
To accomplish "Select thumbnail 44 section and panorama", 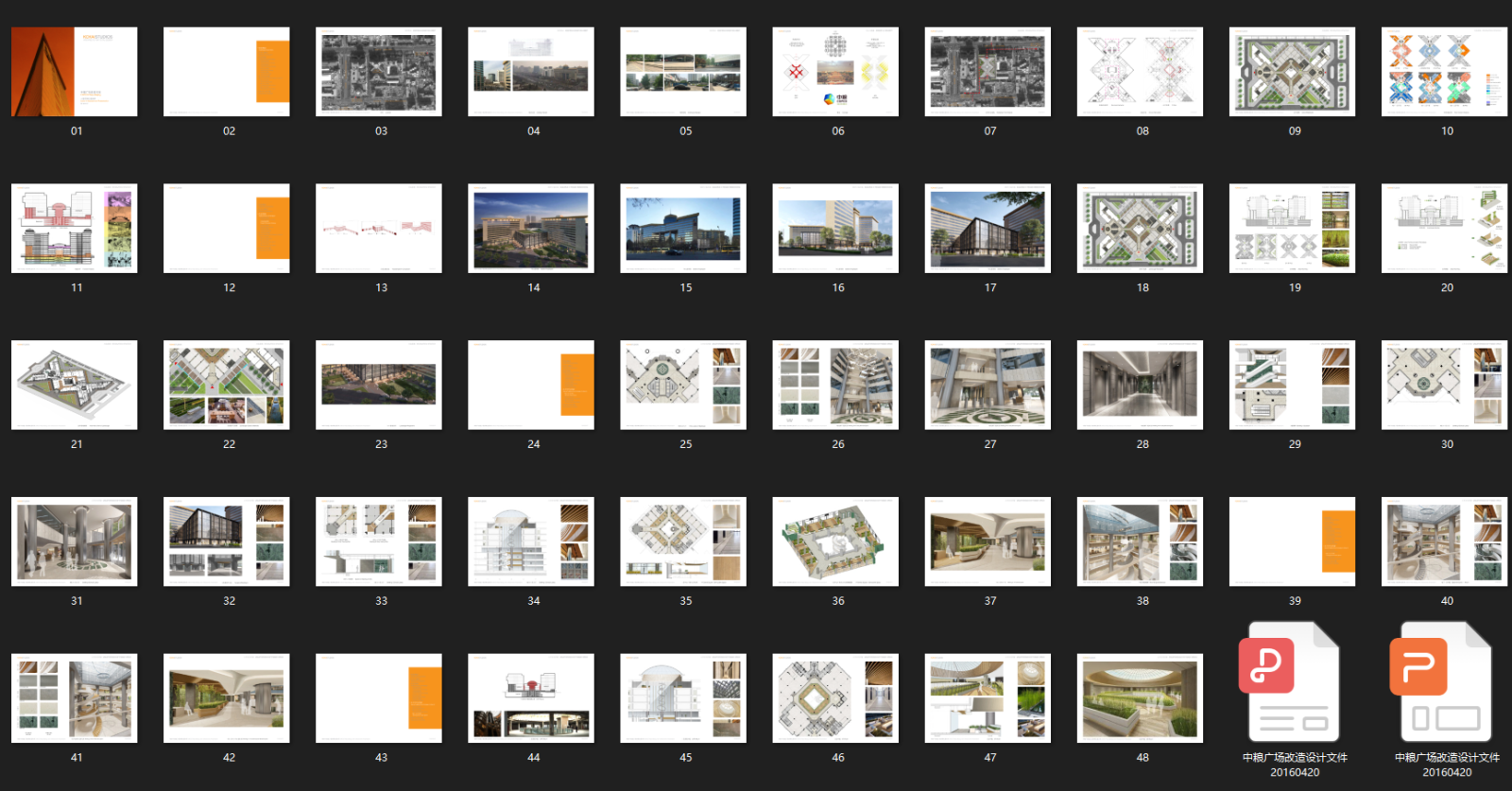I will coord(531,698).
